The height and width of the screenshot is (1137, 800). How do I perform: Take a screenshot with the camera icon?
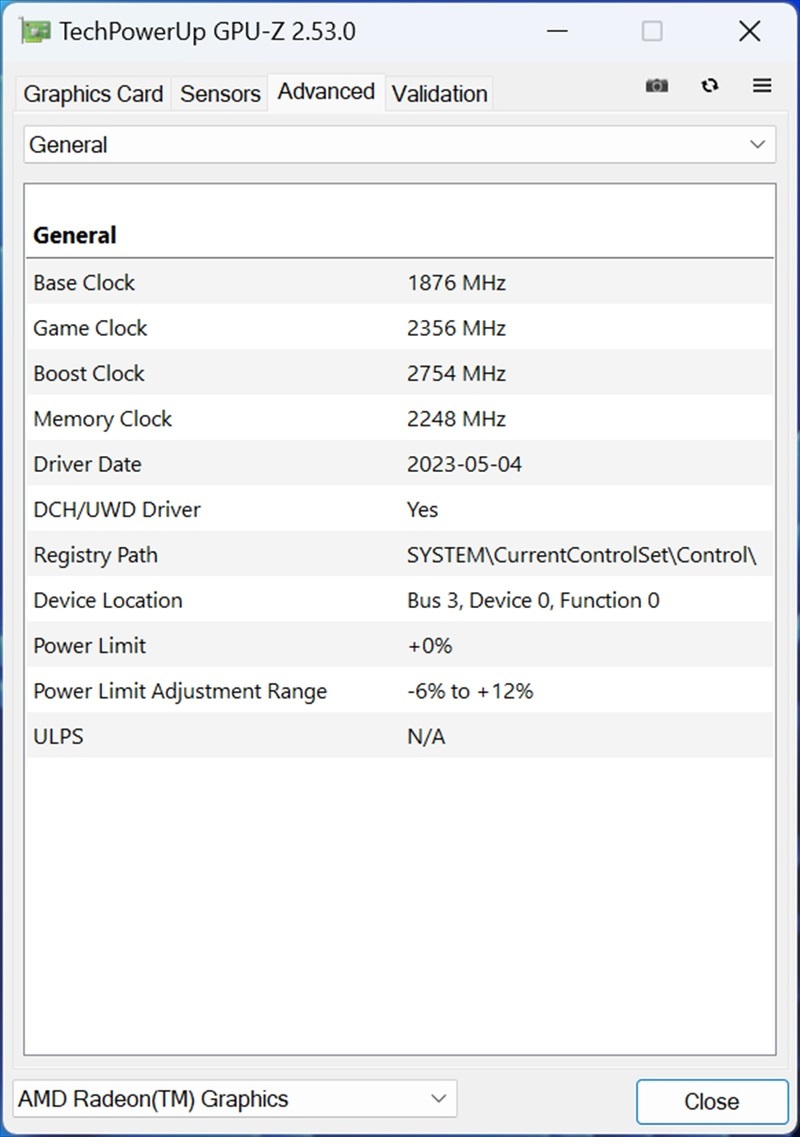coord(657,86)
